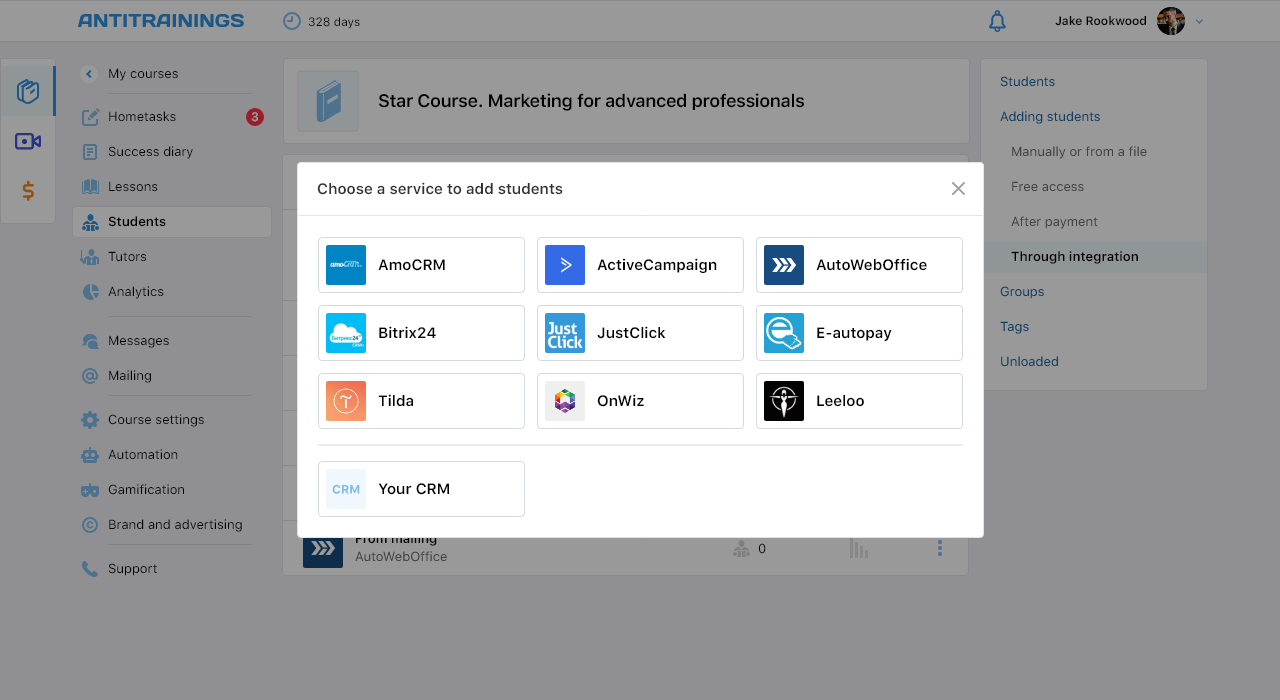
Task: Click the Course settings gear icon
Action: [x=90, y=420]
